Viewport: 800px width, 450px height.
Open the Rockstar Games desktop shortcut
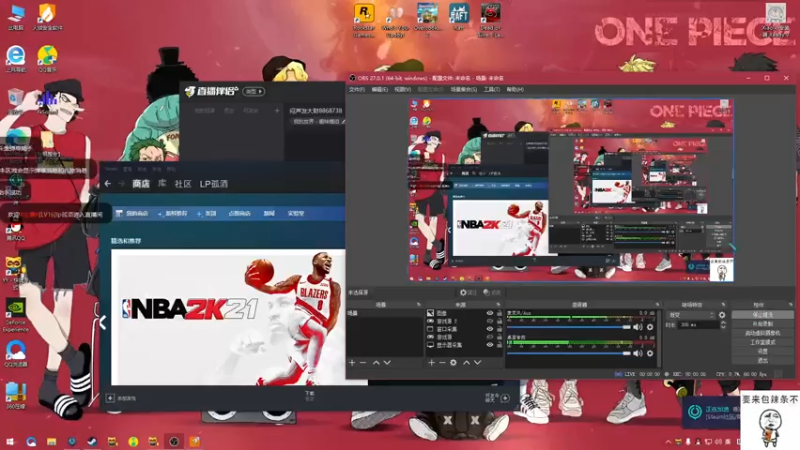coord(364,20)
